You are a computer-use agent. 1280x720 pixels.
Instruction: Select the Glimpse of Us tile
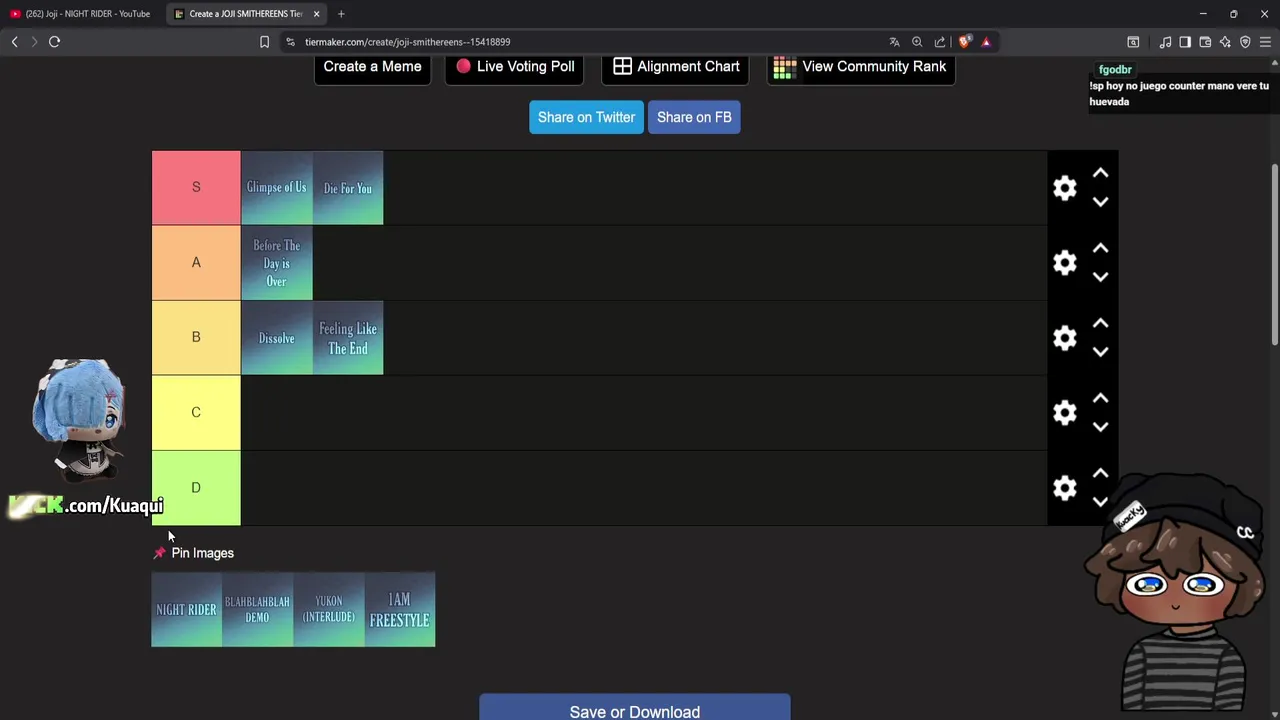[x=277, y=188]
